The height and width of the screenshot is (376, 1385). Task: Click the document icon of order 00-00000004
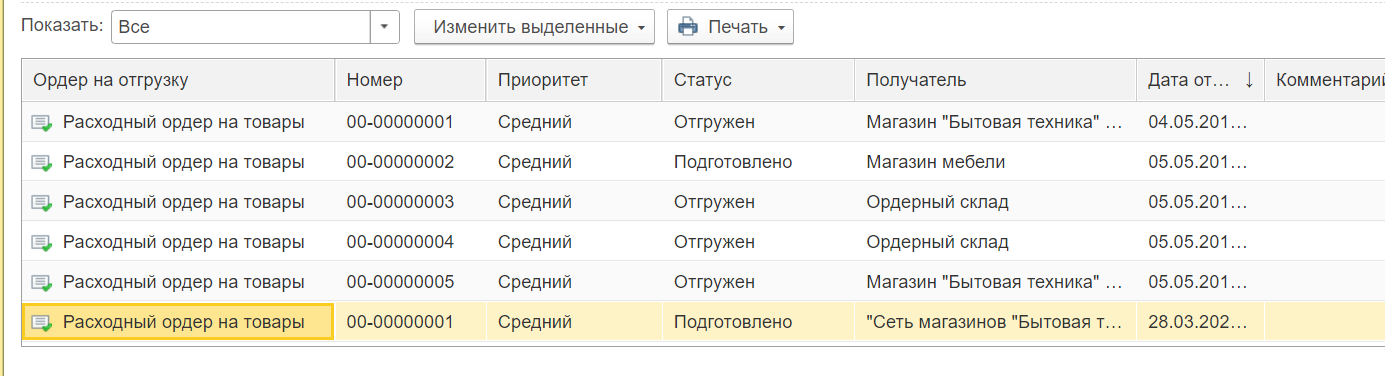point(42,243)
